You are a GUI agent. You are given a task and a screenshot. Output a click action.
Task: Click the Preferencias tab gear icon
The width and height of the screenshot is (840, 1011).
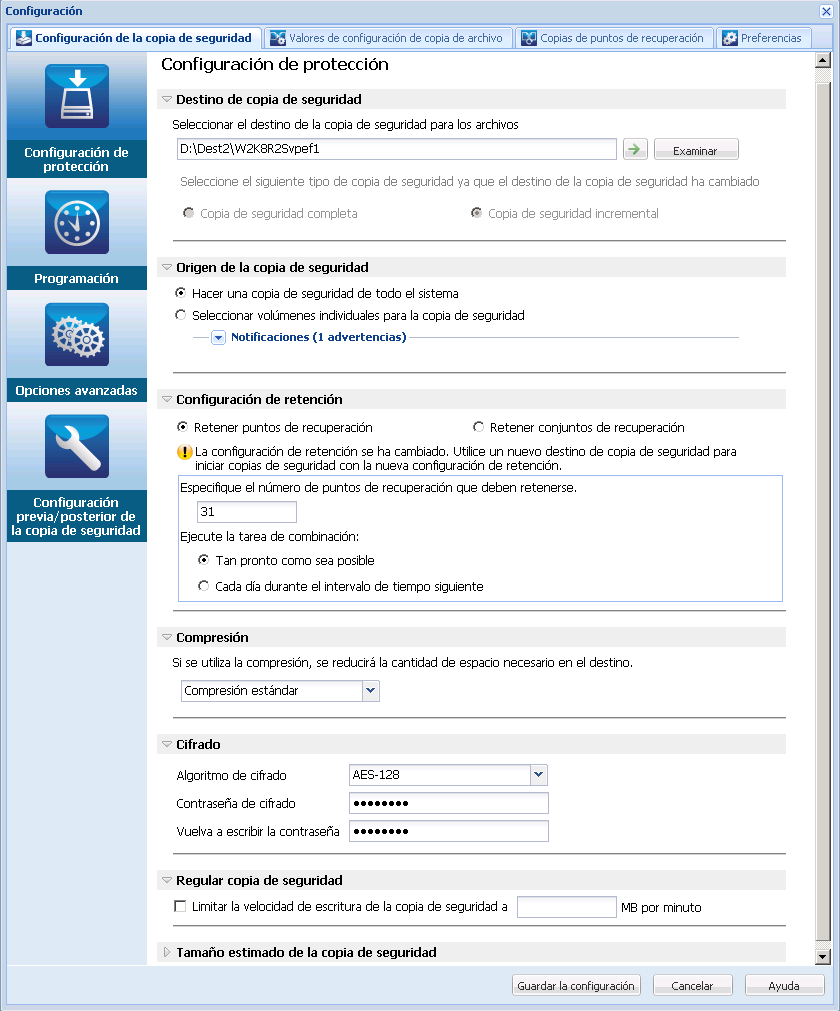pyautogui.click(x=728, y=38)
